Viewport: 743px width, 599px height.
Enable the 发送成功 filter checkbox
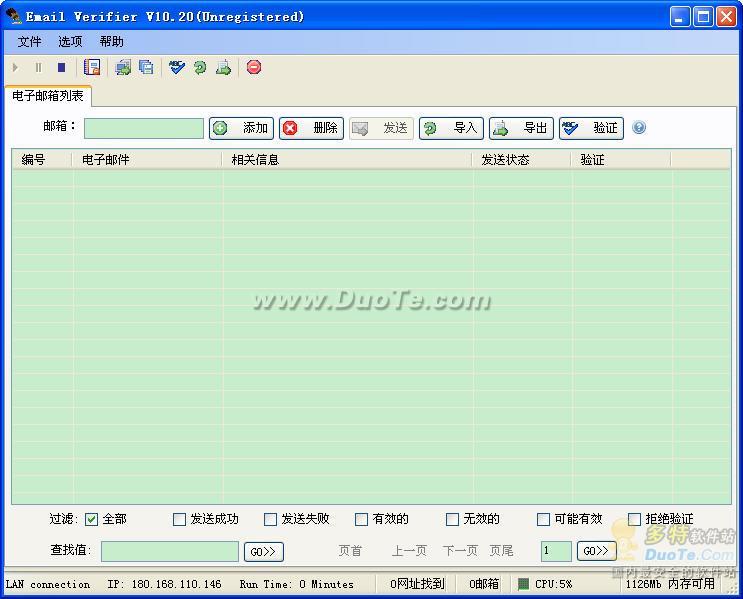179,519
